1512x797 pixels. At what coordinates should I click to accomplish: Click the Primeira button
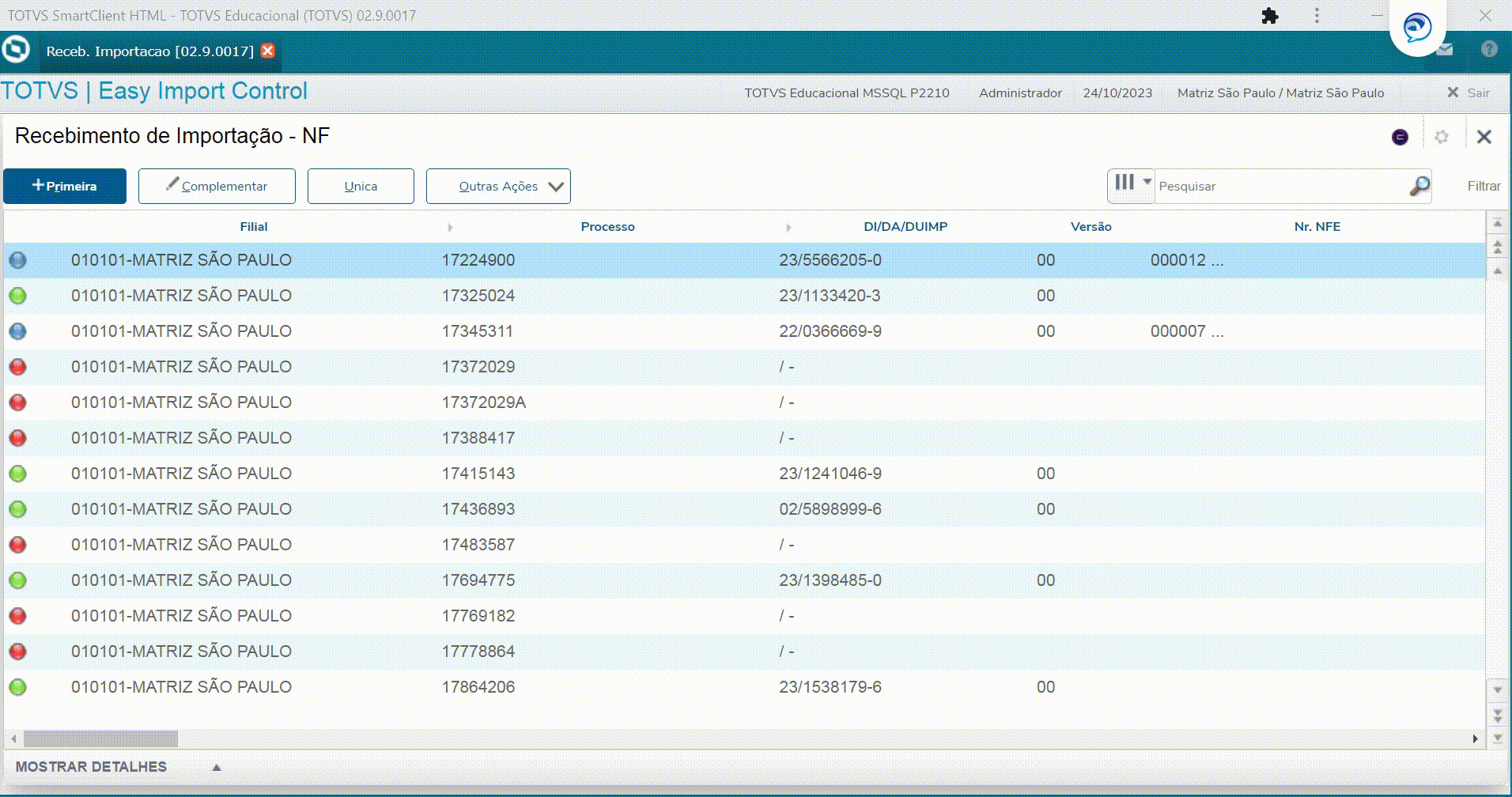coord(65,186)
